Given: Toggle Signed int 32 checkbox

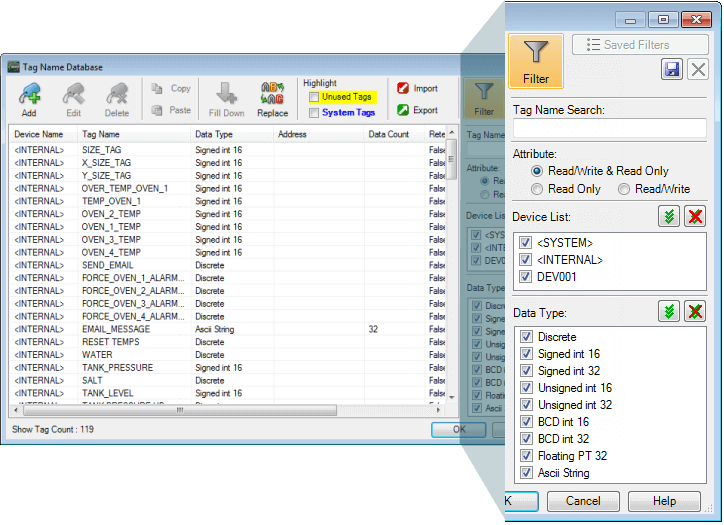Looking at the screenshot, I should (x=526, y=371).
